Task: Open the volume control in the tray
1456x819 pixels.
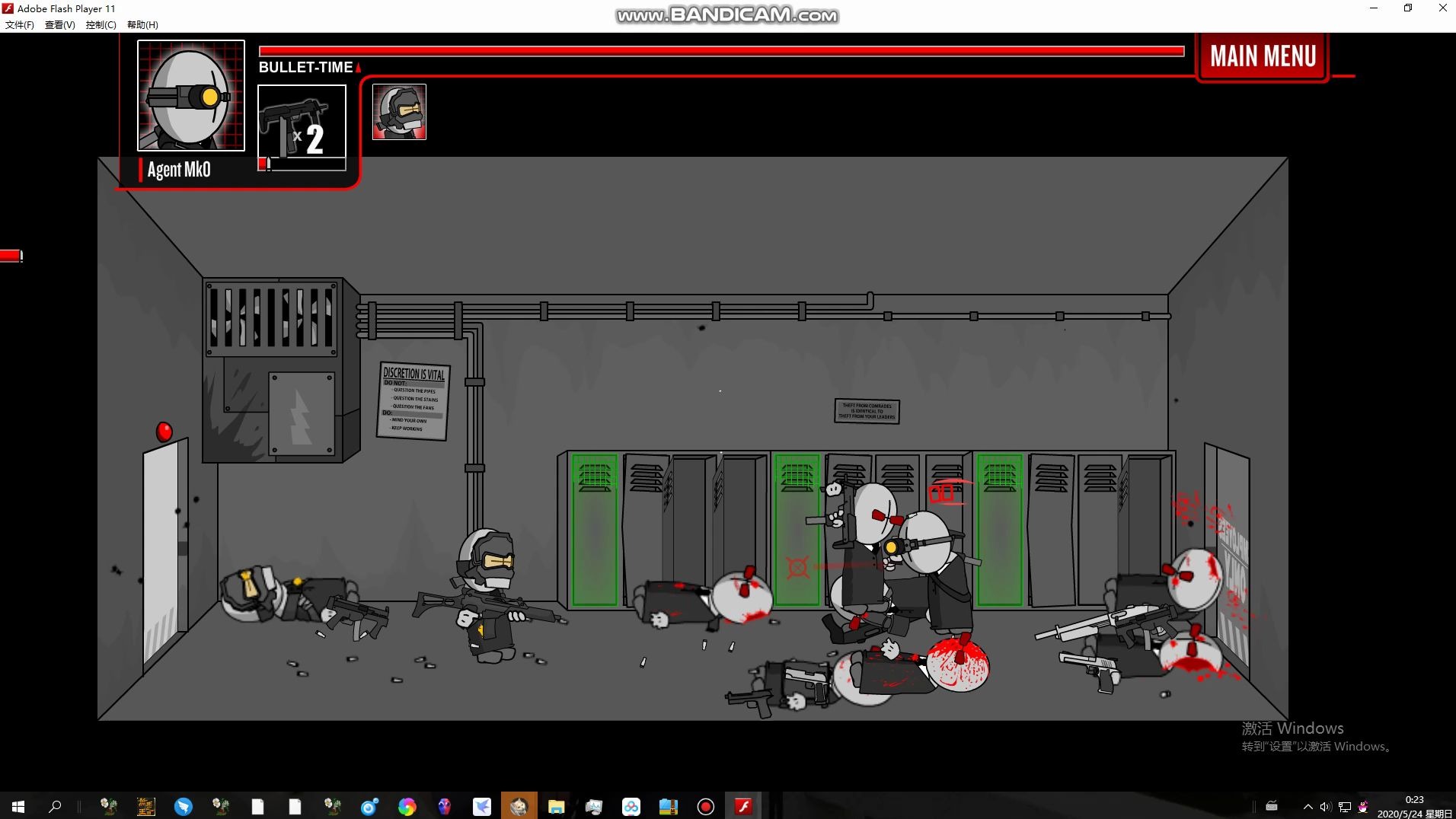Action: [1326, 806]
